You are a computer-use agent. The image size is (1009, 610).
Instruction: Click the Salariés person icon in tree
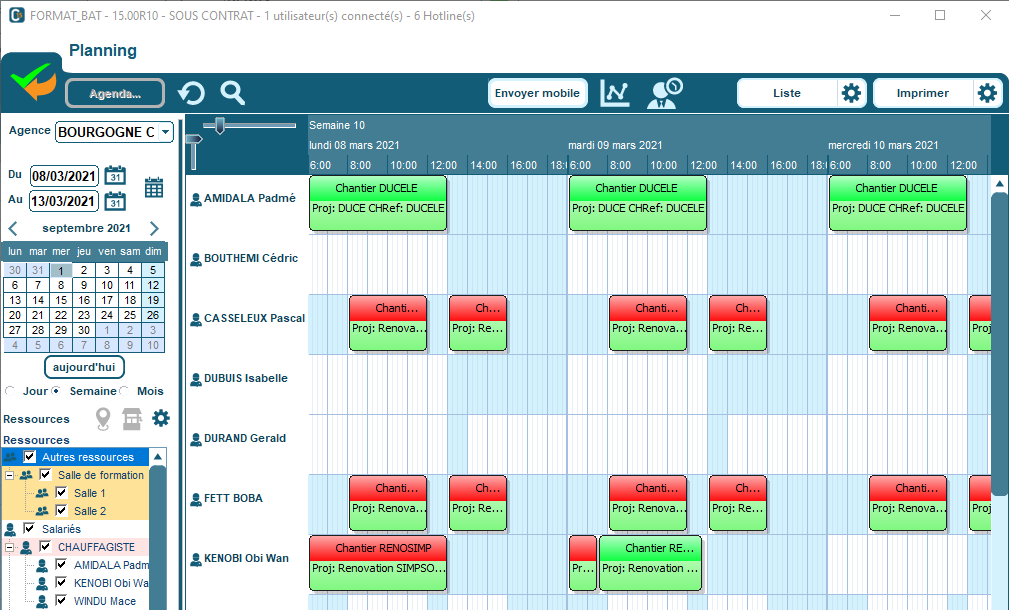click(10, 529)
